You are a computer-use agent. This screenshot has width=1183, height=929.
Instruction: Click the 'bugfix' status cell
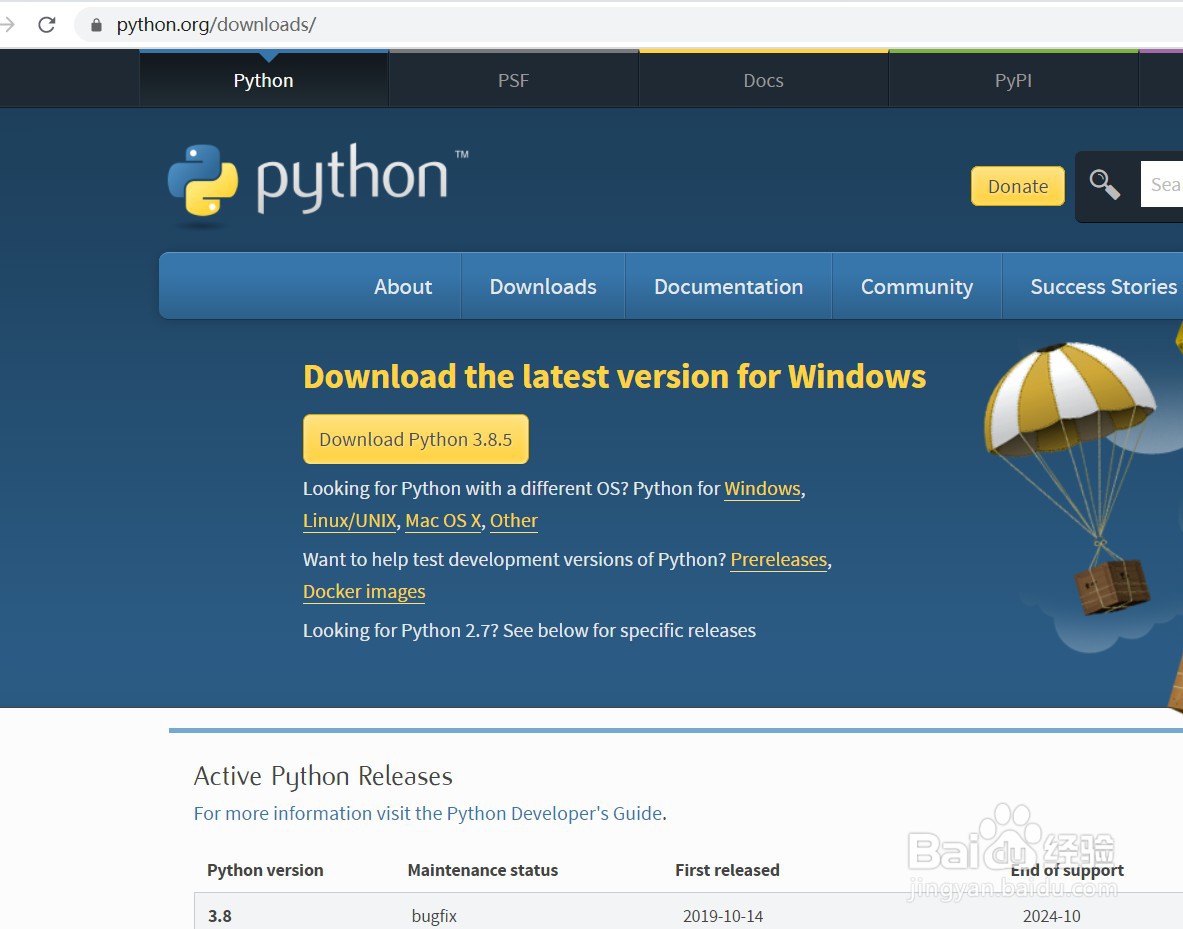click(434, 916)
